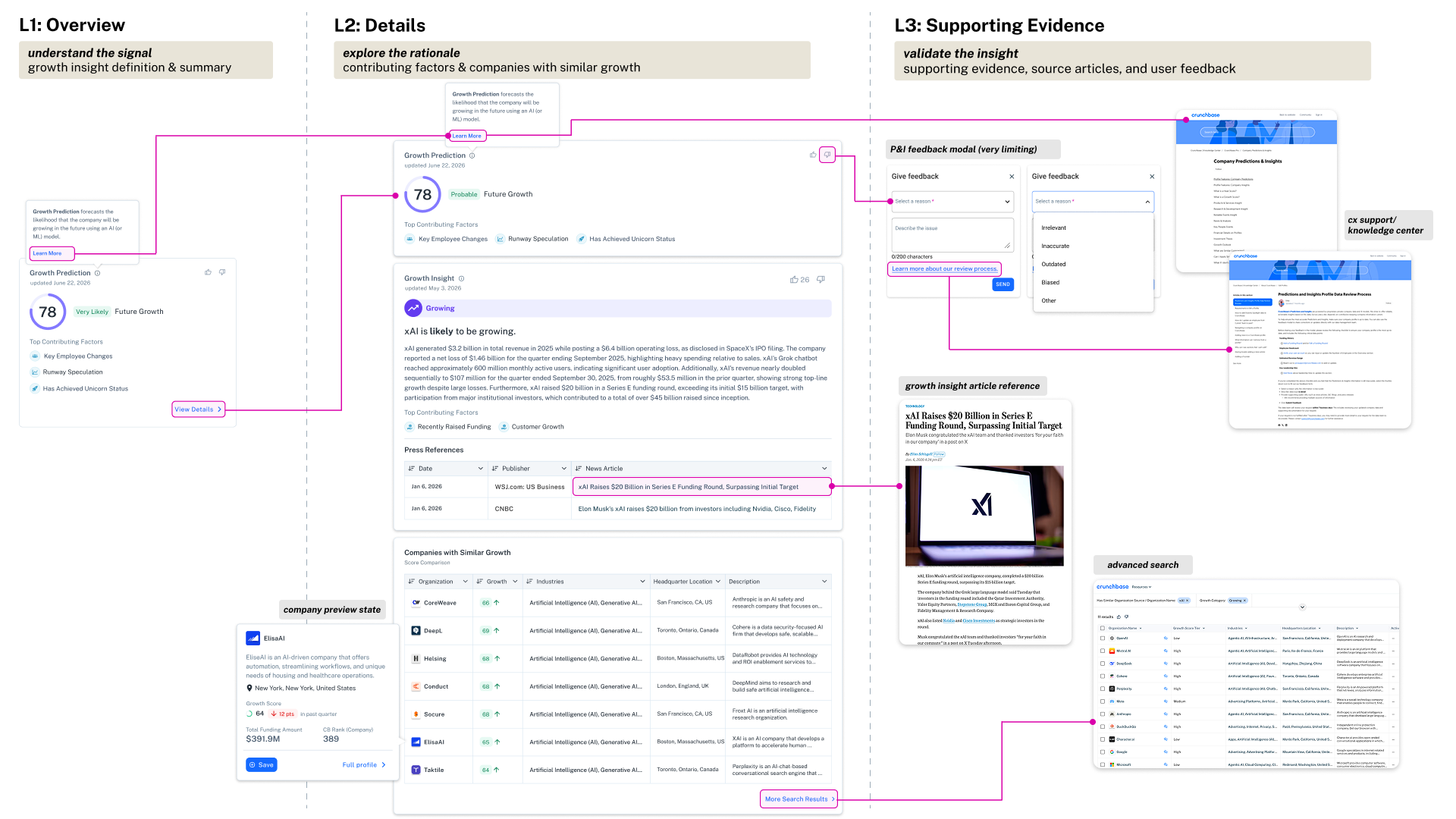This screenshot has width=1456, height=819.
Task: Check the Google row checkbox
Action: tap(1103, 752)
